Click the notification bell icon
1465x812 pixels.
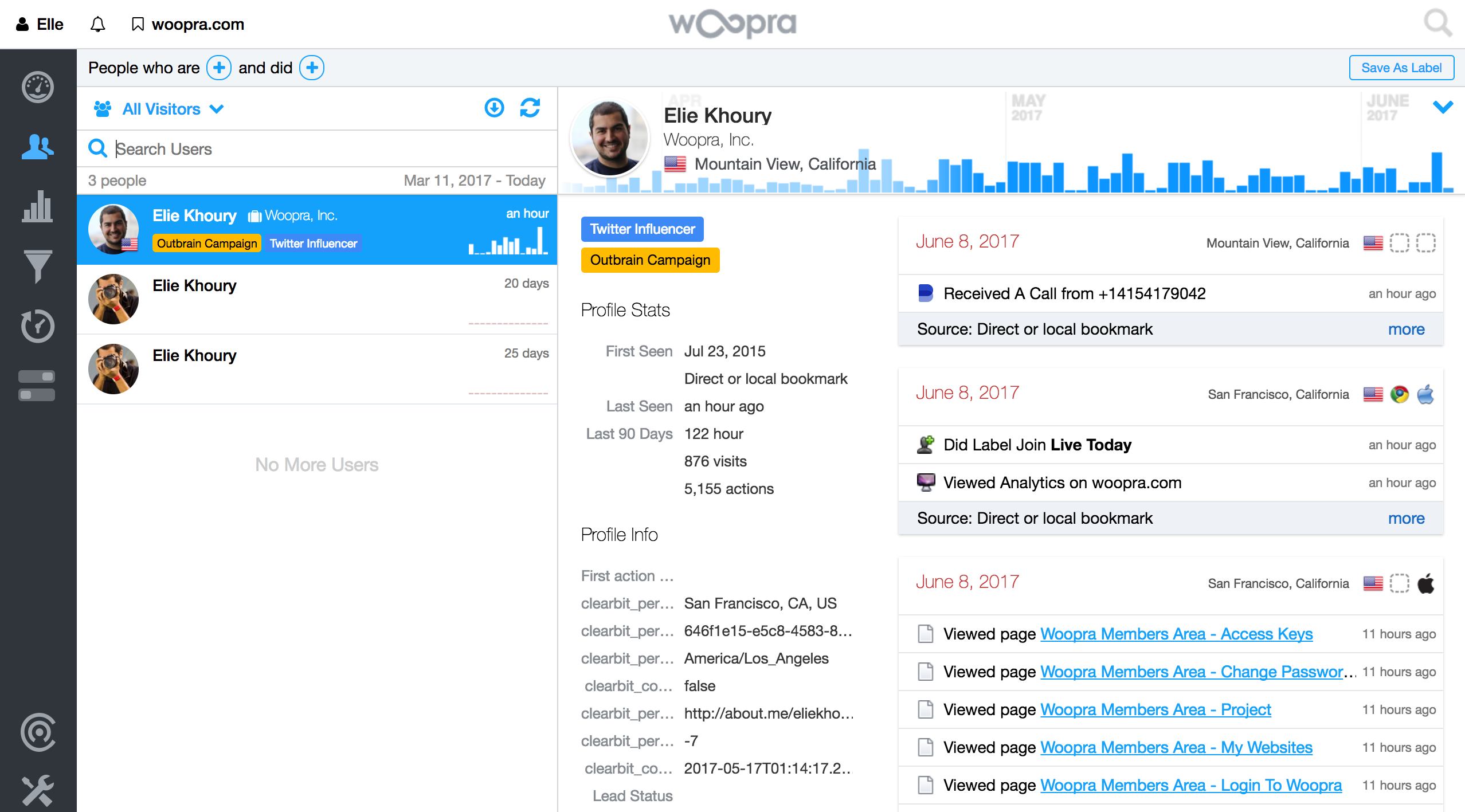point(98,24)
